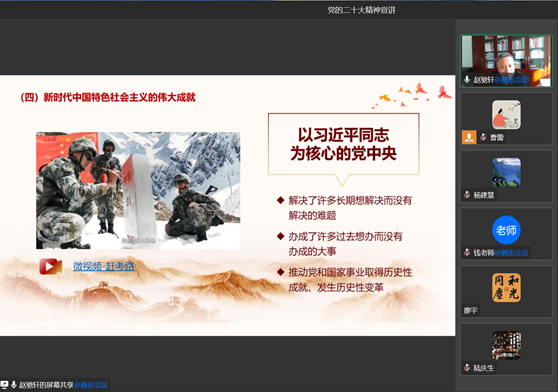Click muted mic icon beside 钱老师

click(467, 253)
